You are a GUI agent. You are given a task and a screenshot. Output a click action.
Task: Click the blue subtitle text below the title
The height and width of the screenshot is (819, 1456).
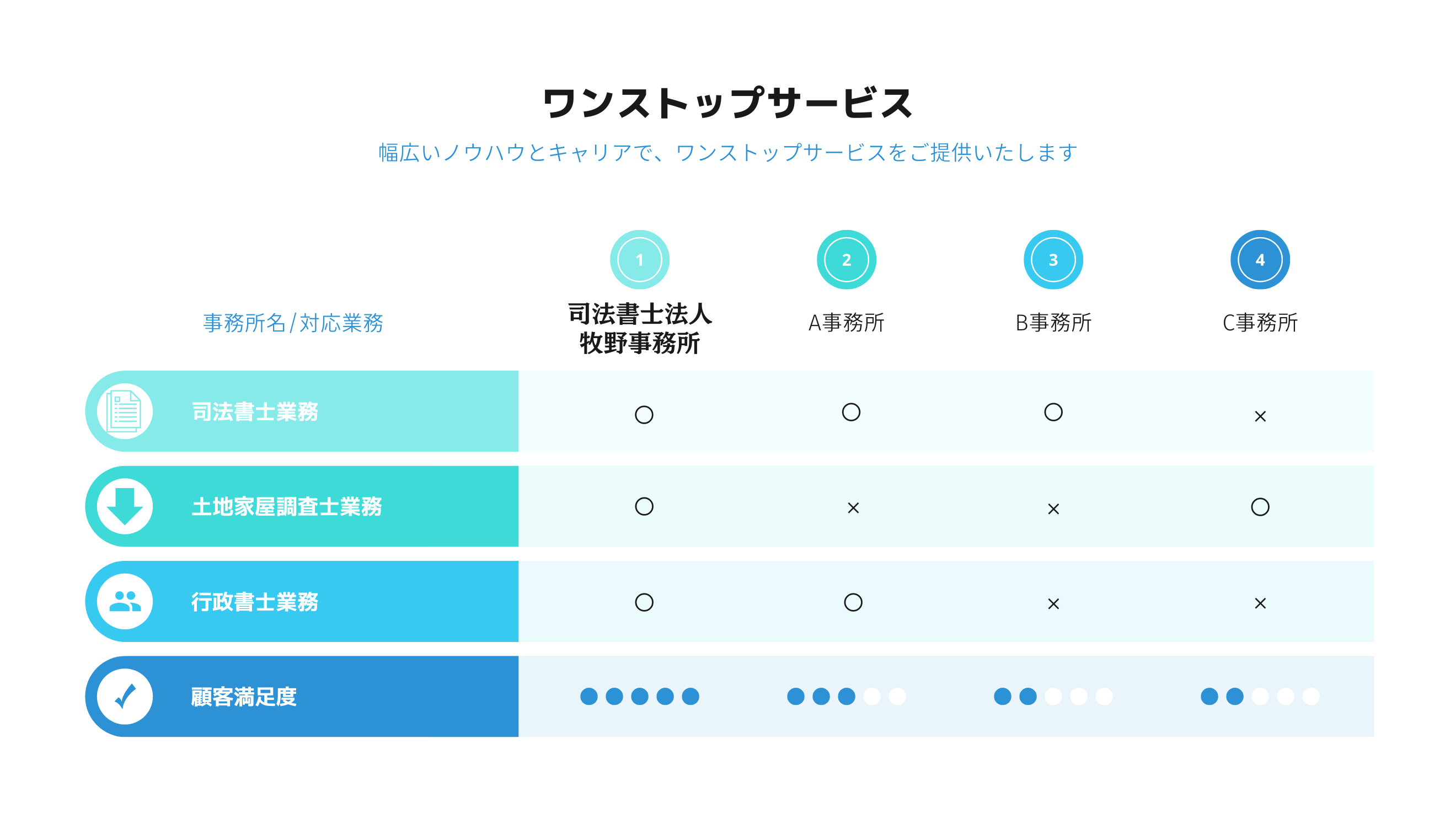pyautogui.click(x=727, y=153)
